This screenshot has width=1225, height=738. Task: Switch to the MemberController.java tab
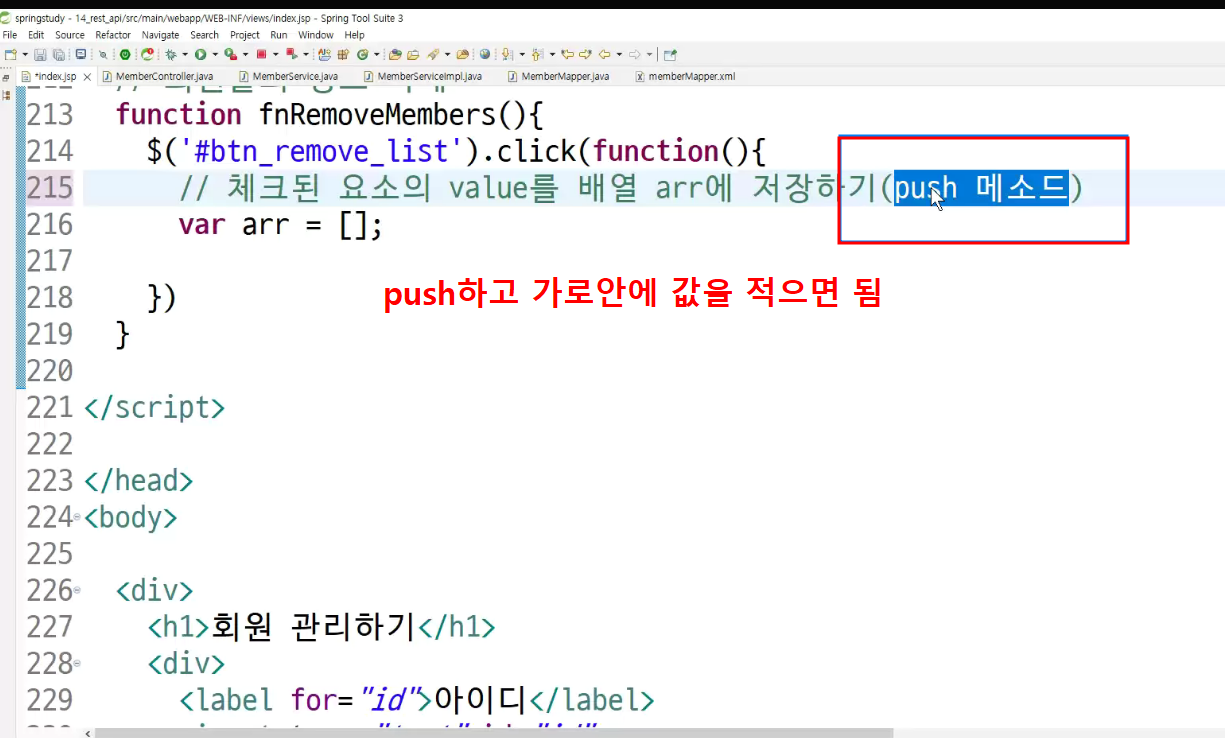pyautogui.click(x=157, y=76)
